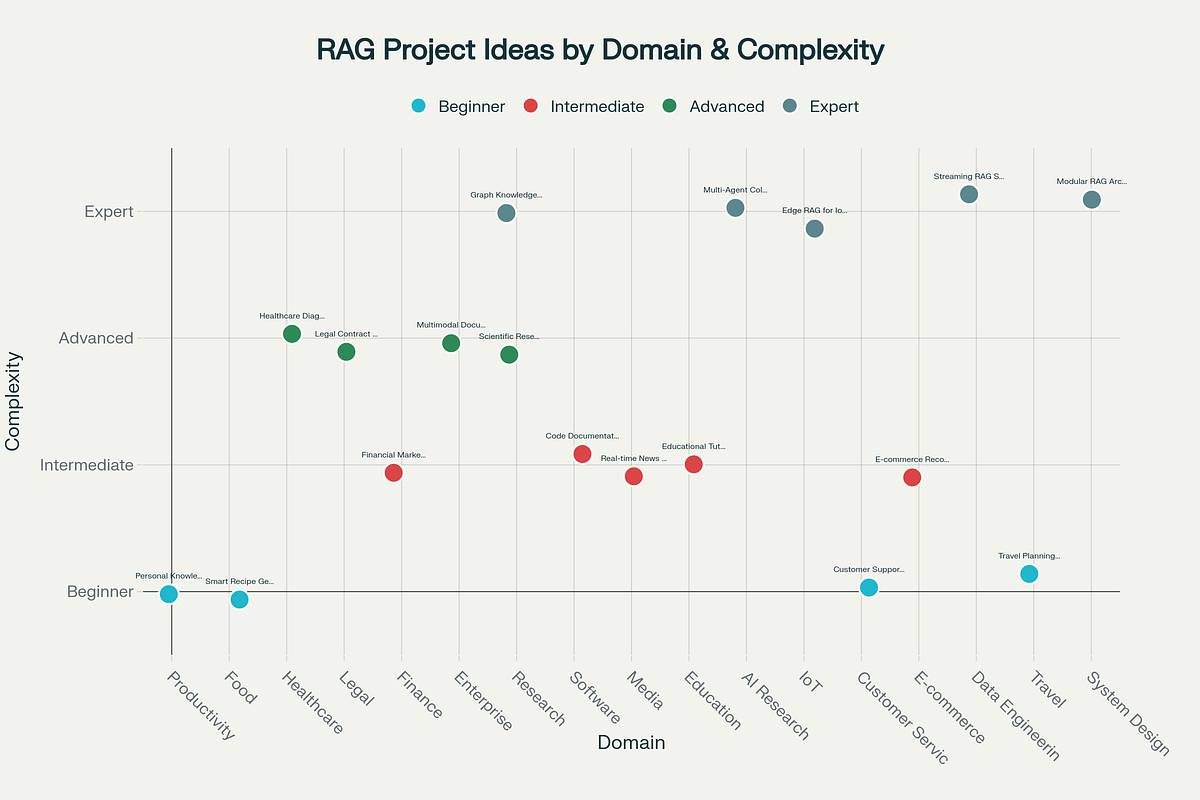Click the Real-time News marker
Screen dimensions: 1200x800
pyautogui.click(x=634, y=476)
